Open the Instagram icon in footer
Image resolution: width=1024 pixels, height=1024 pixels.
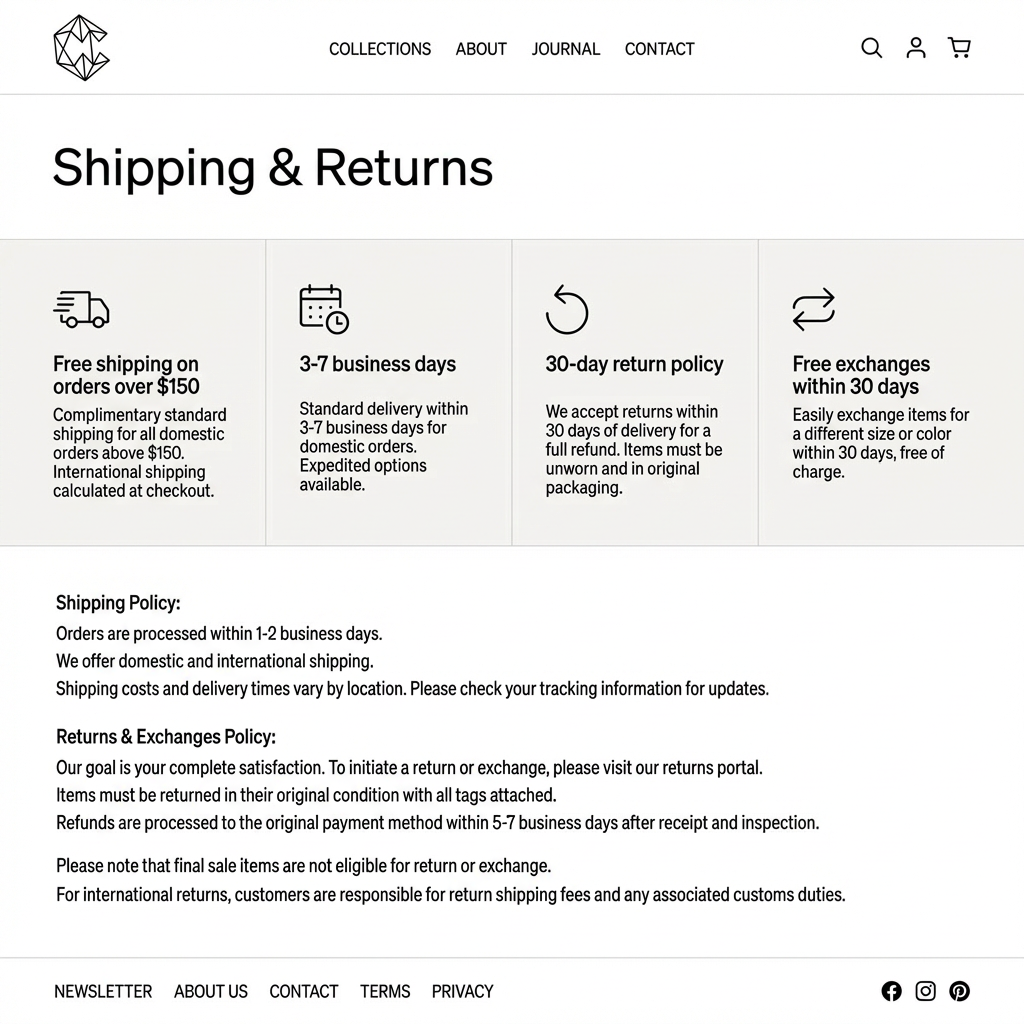926,991
